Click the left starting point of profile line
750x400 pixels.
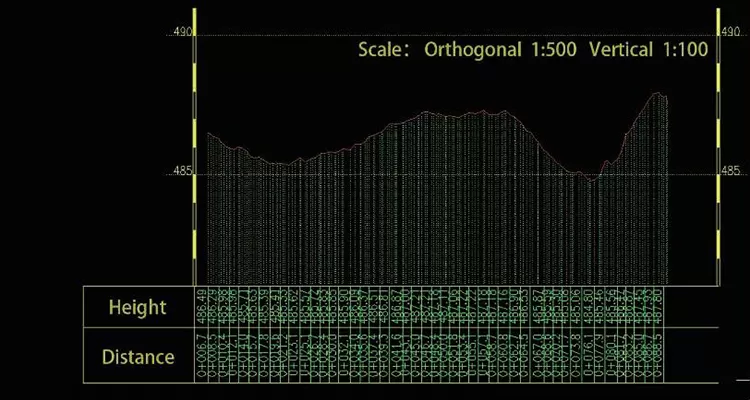click(208, 132)
